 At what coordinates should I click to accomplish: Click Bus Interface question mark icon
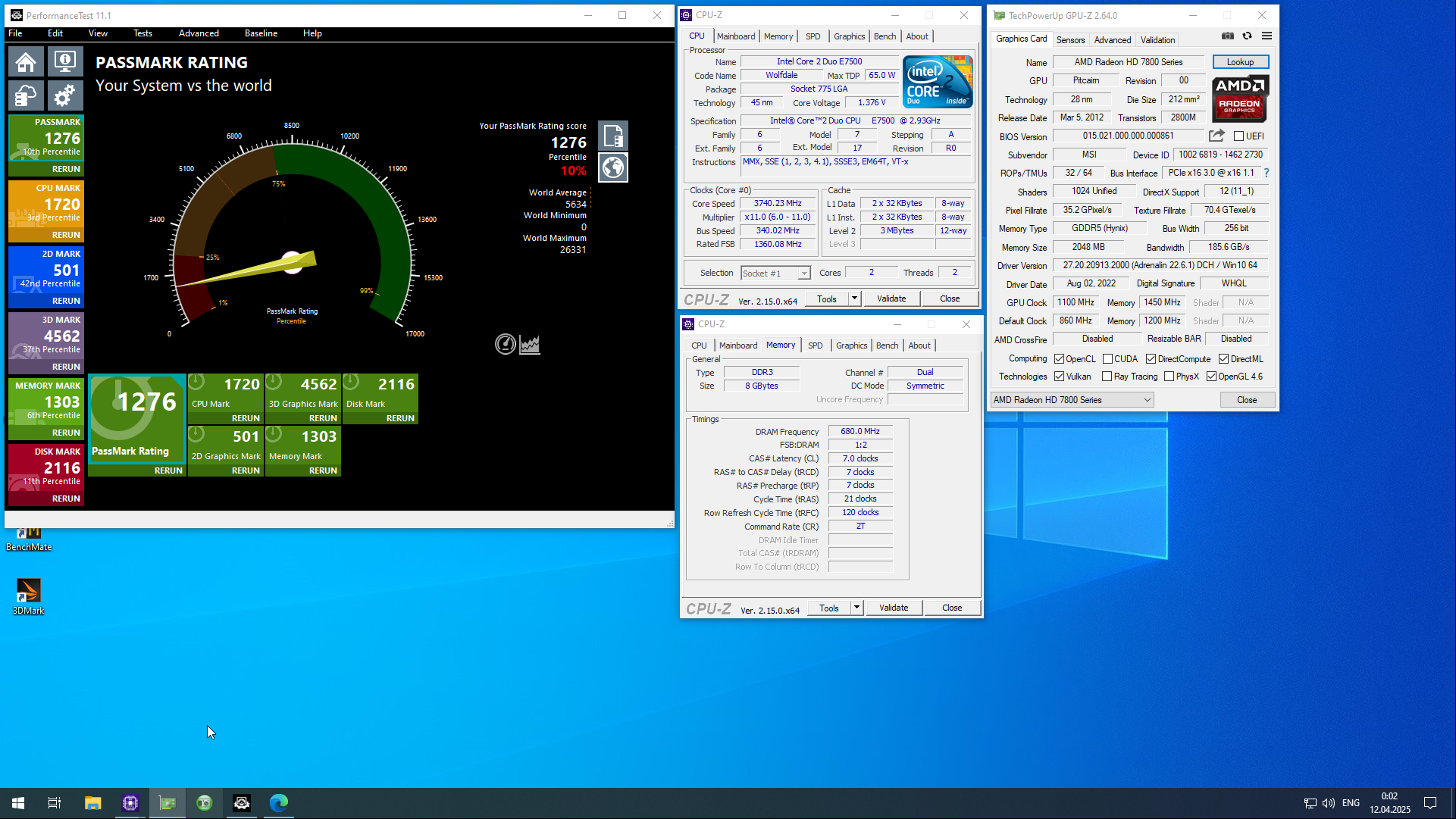pyautogui.click(x=1267, y=173)
